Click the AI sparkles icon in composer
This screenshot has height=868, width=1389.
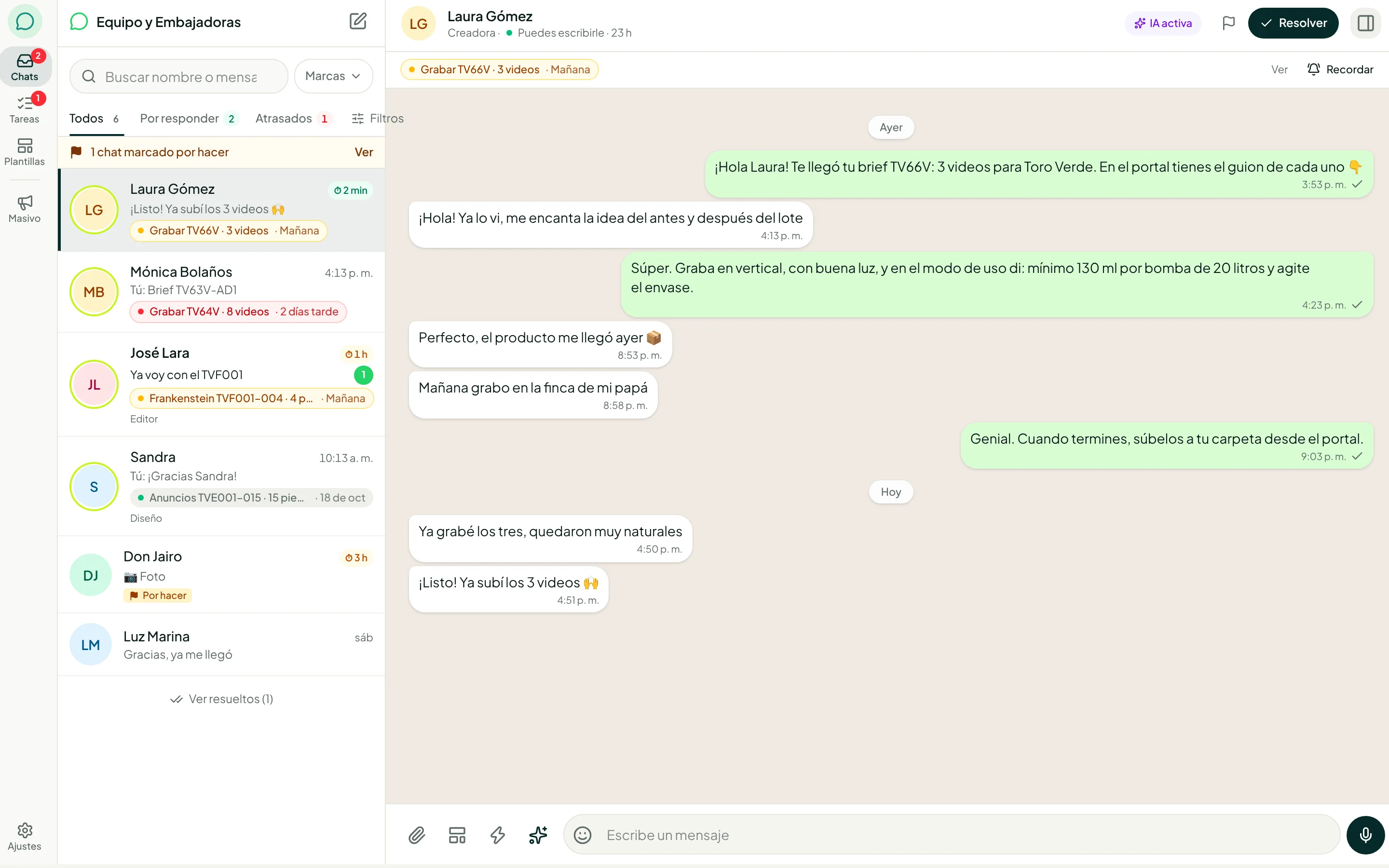538,835
